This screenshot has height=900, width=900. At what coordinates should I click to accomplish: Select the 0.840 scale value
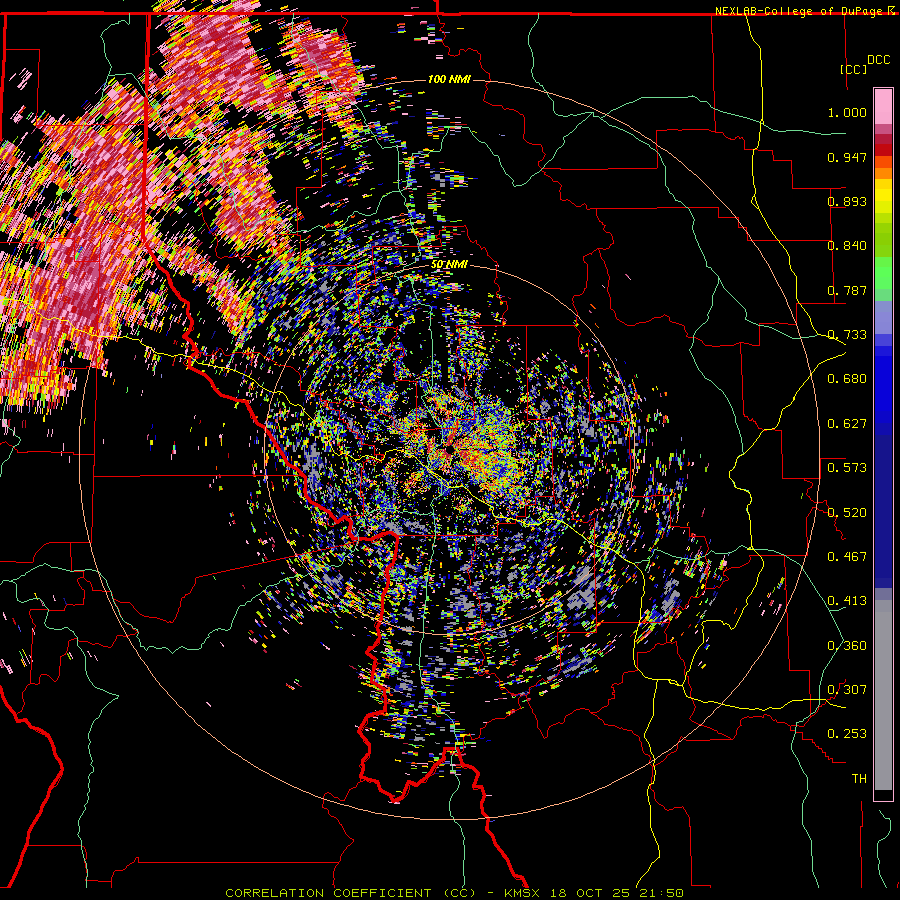[x=847, y=246]
